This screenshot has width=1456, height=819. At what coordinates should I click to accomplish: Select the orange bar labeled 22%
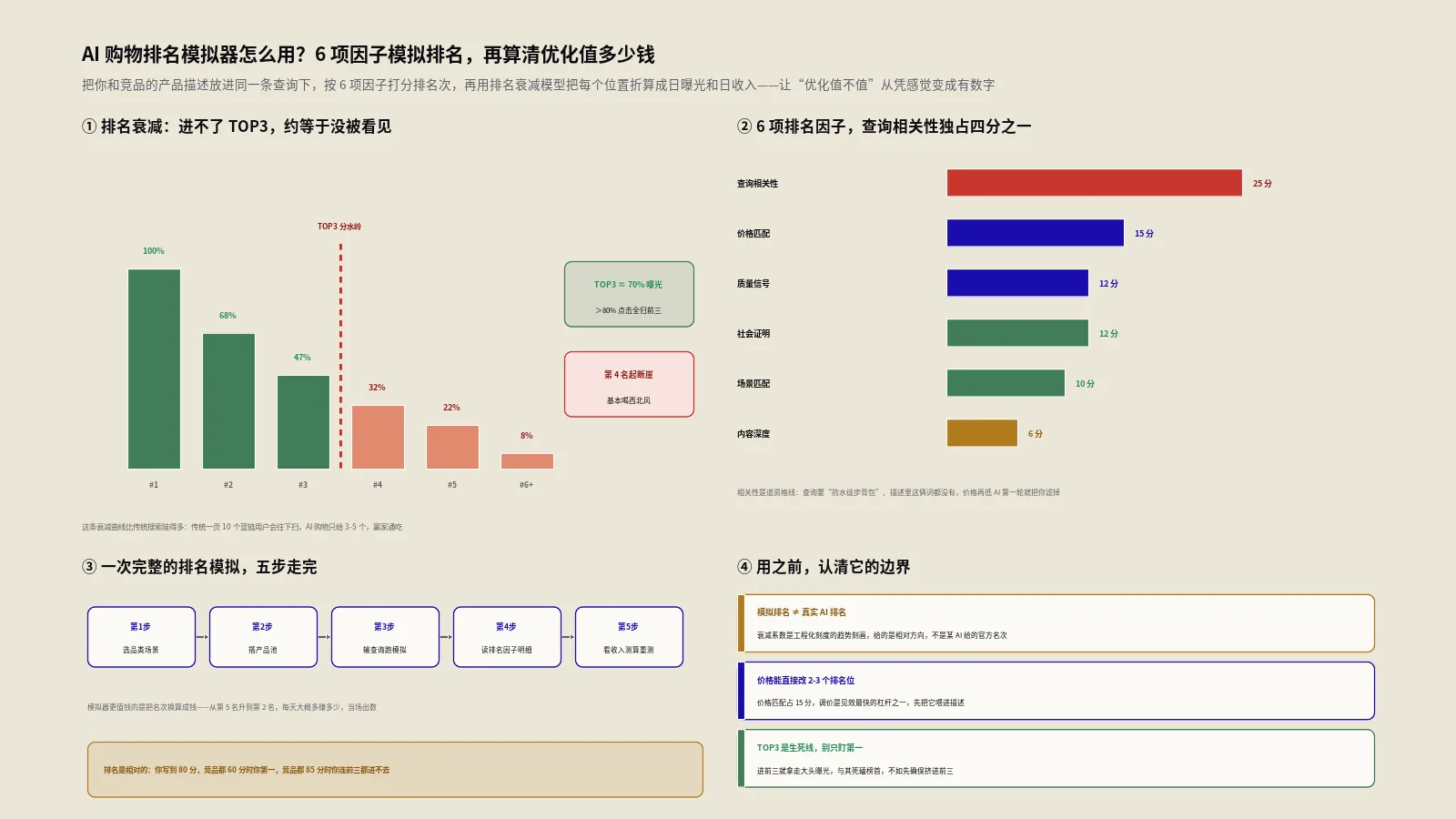pyautogui.click(x=452, y=447)
